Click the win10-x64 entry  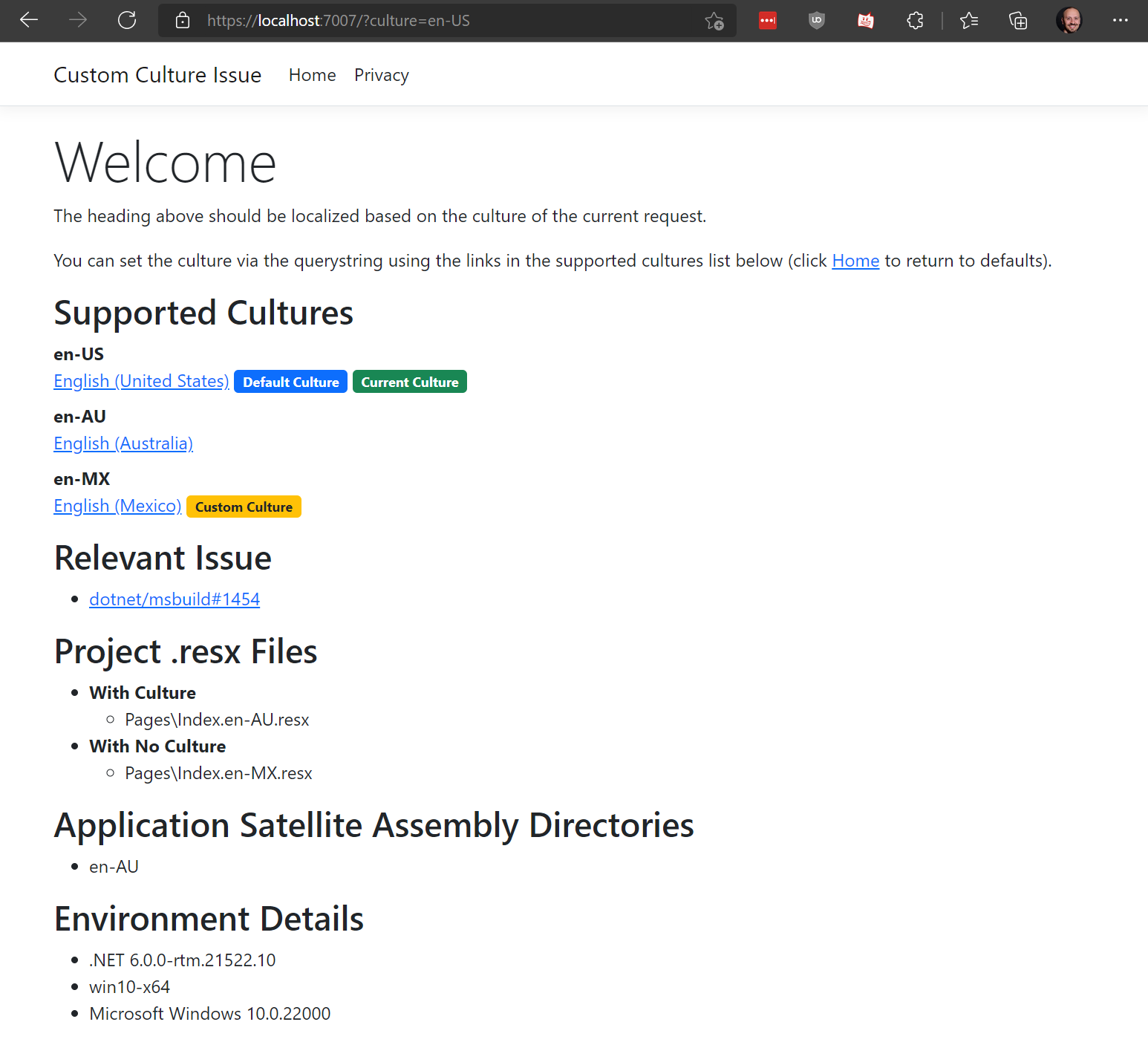coord(129,987)
